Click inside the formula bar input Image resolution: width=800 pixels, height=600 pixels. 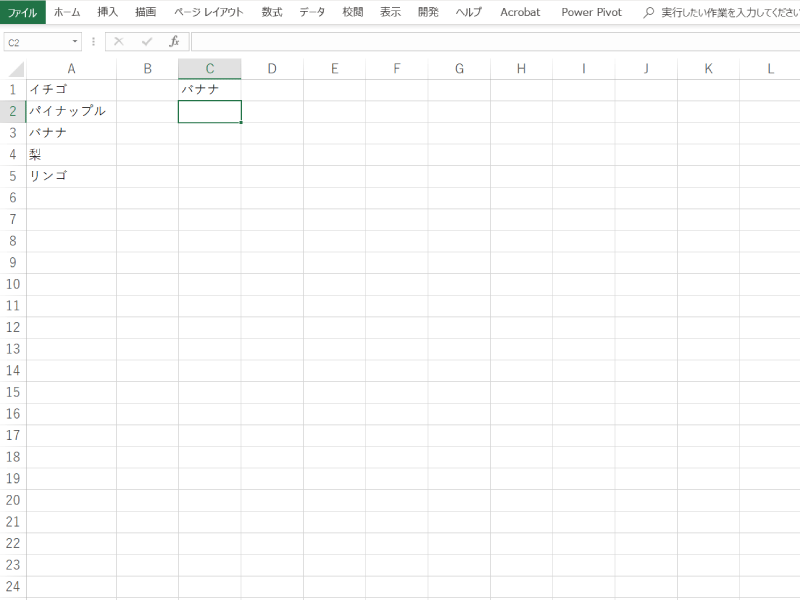(490, 42)
